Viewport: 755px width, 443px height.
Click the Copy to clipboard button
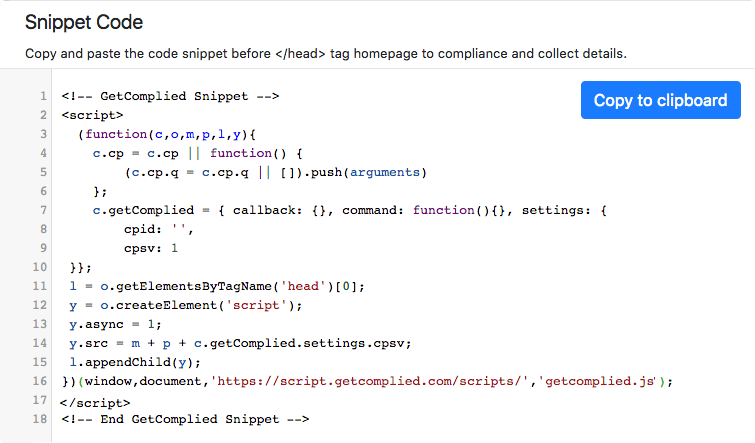click(x=661, y=100)
